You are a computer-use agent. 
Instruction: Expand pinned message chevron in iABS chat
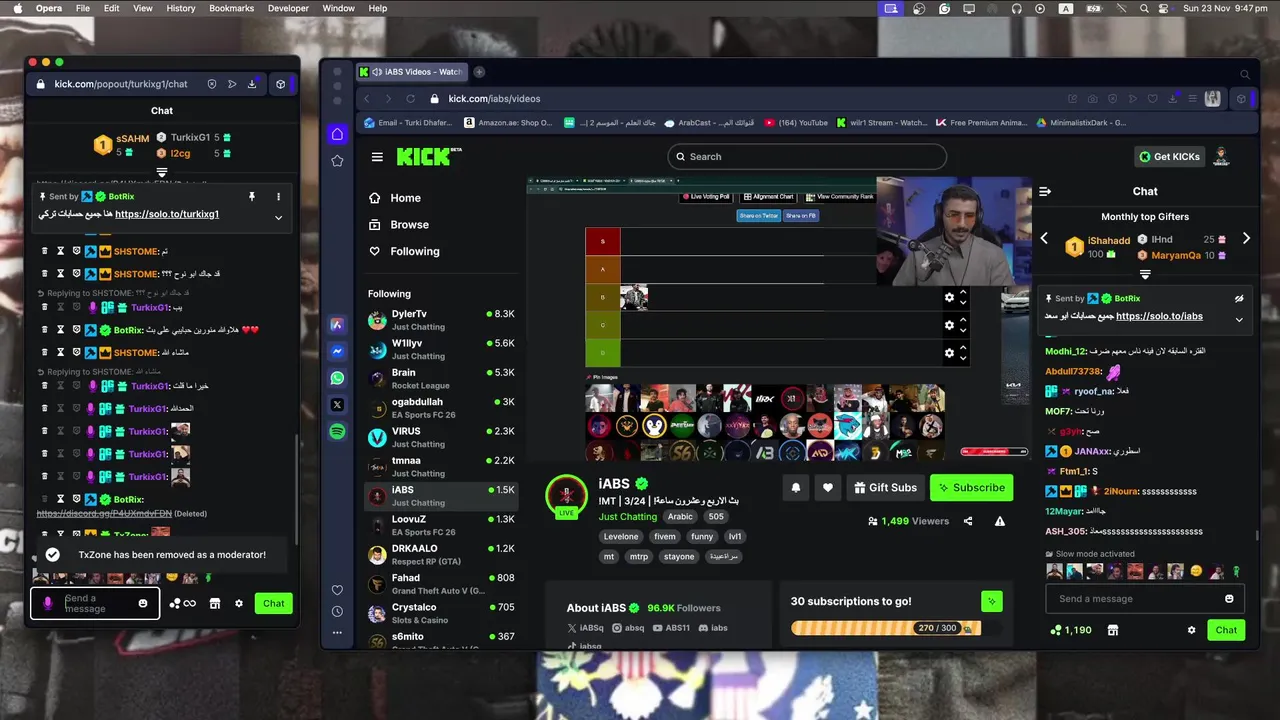[1238, 320]
